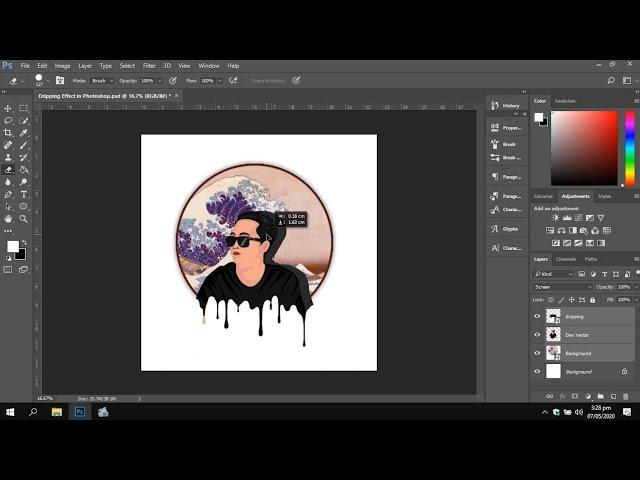640x480 pixels.
Task: Select the Healing Brush tool
Action: 8,145
